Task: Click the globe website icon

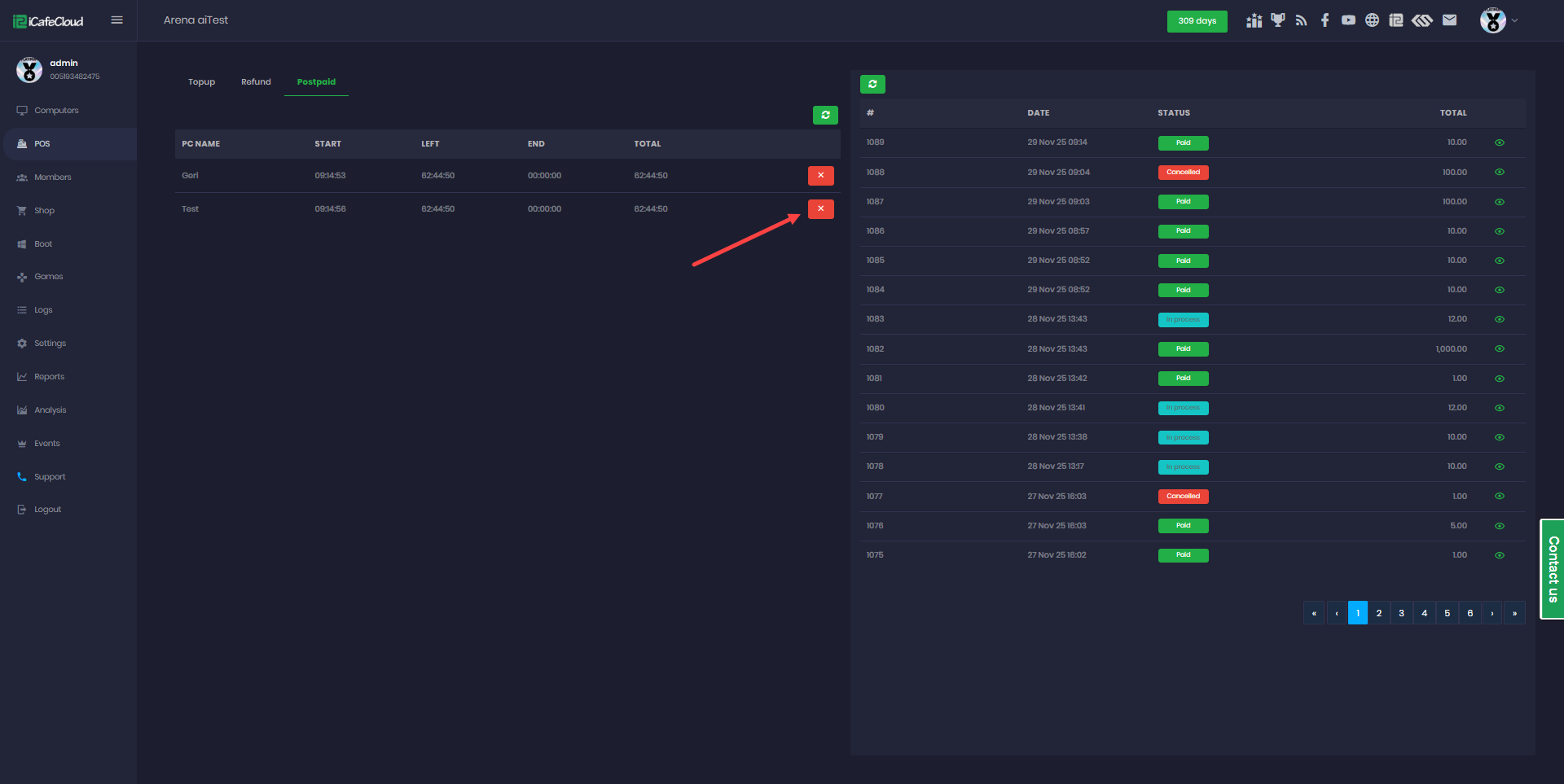Action: [1372, 20]
